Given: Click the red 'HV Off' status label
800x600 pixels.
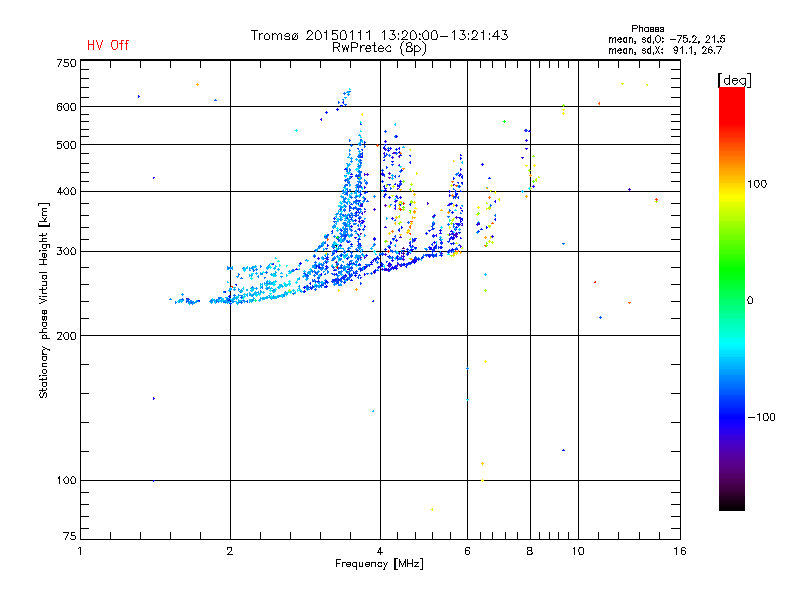Looking at the screenshot, I should coord(108,45).
